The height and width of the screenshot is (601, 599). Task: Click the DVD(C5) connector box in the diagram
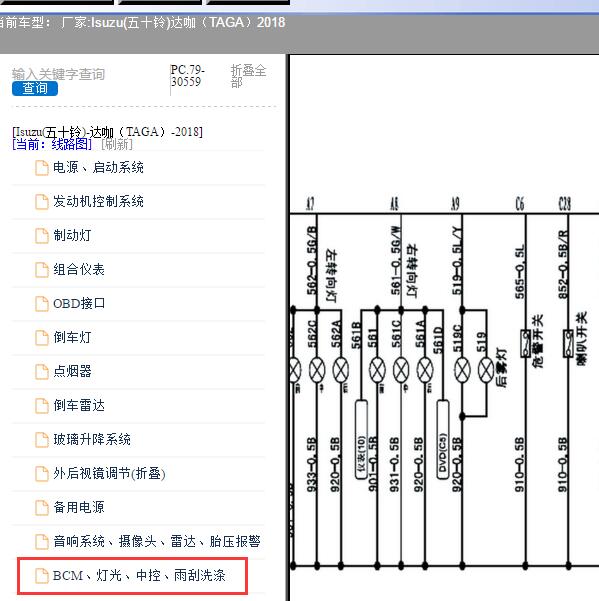[x=443, y=440]
